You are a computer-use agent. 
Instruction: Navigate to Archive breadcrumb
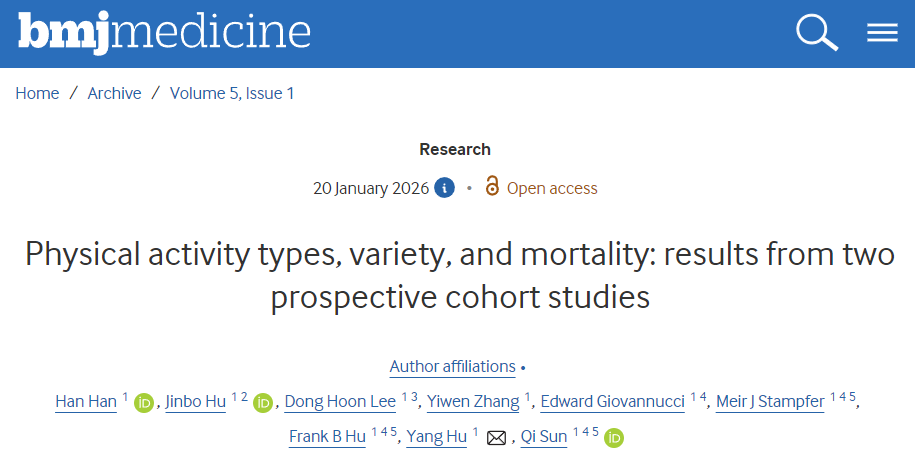[114, 93]
